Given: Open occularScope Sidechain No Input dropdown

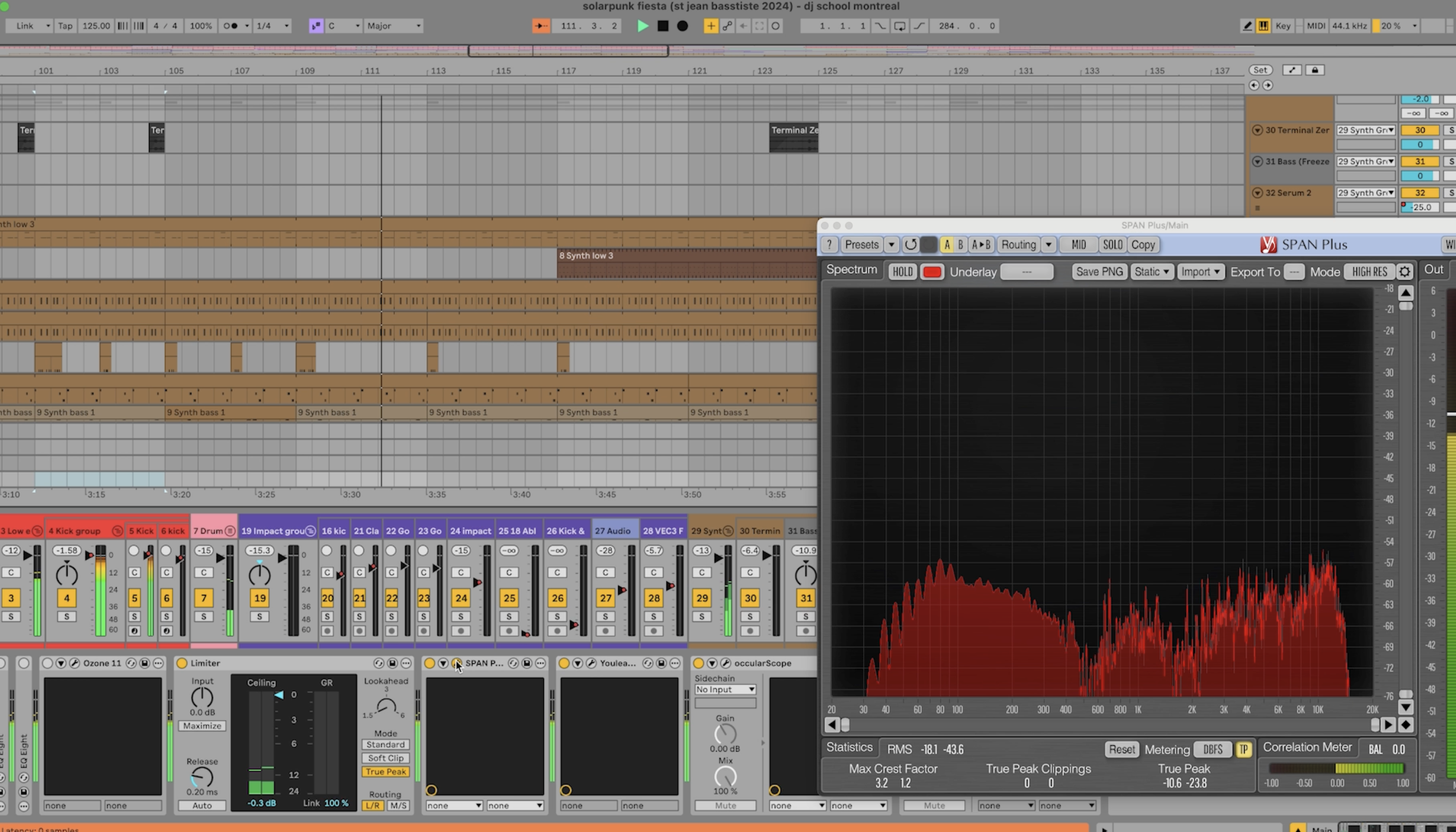Looking at the screenshot, I should (725, 690).
